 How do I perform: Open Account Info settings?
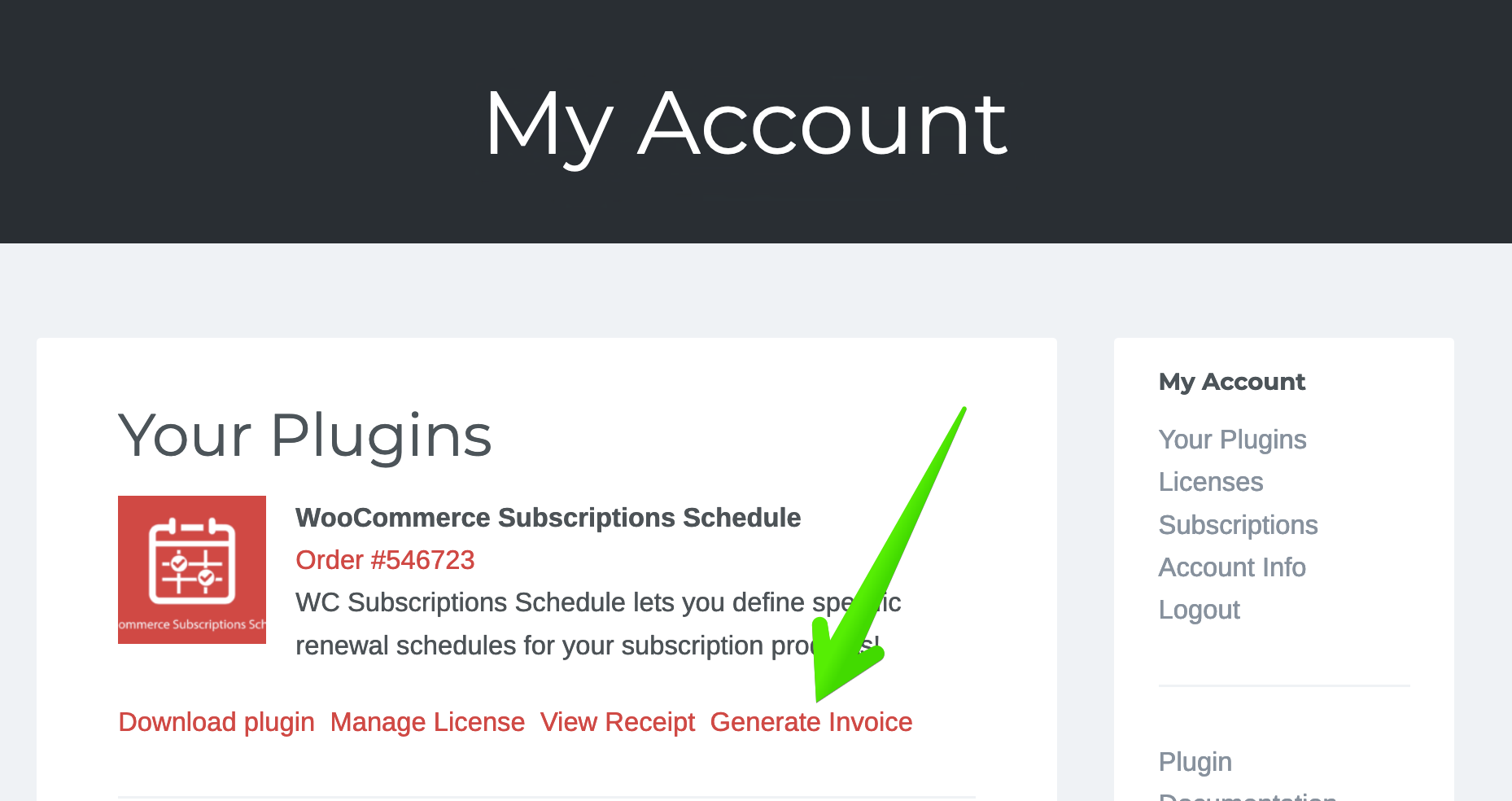1232,567
